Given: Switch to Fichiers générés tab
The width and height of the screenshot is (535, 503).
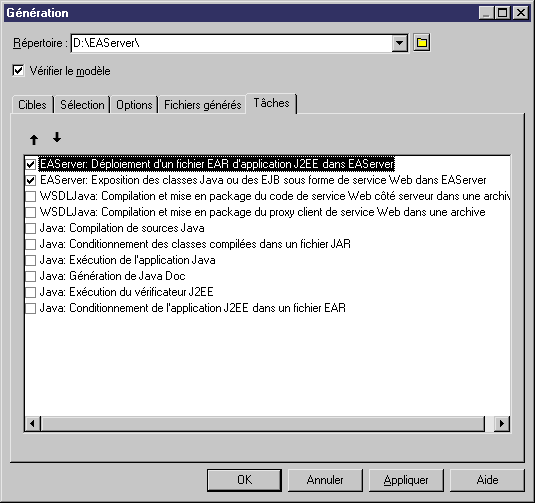Looking at the screenshot, I should coord(203,105).
